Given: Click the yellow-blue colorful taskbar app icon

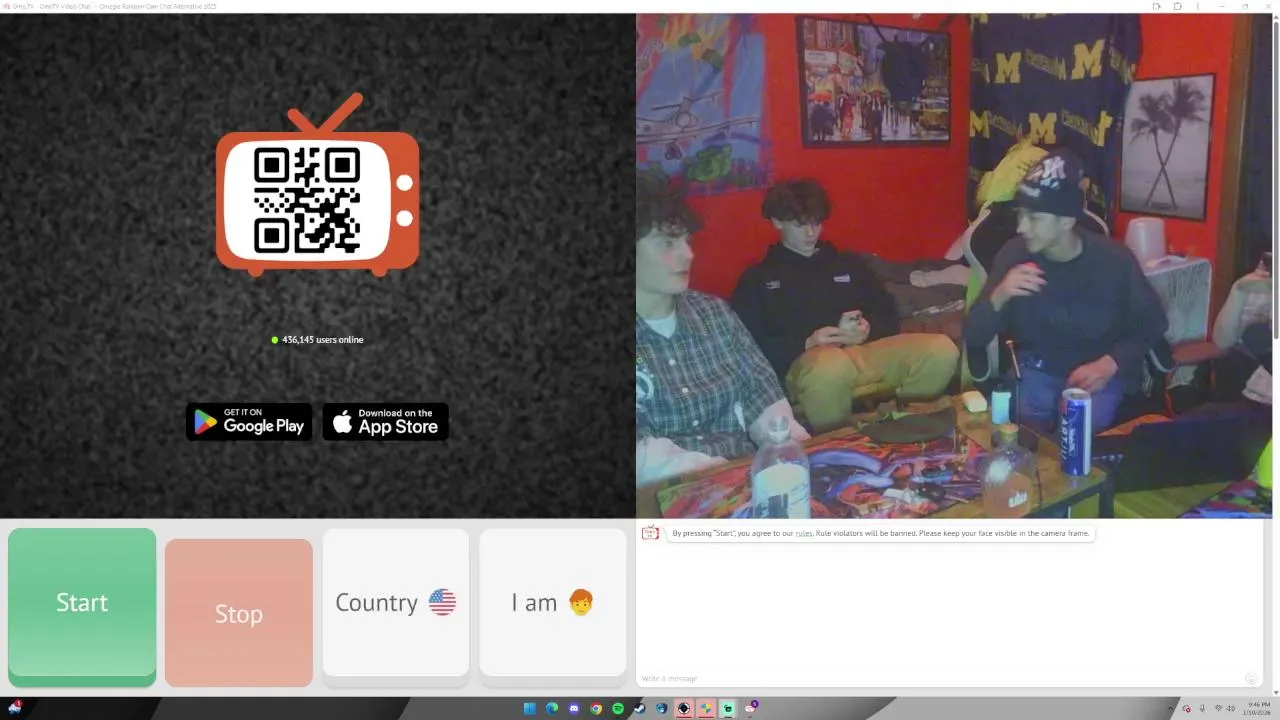Looking at the screenshot, I should pos(706,709).
